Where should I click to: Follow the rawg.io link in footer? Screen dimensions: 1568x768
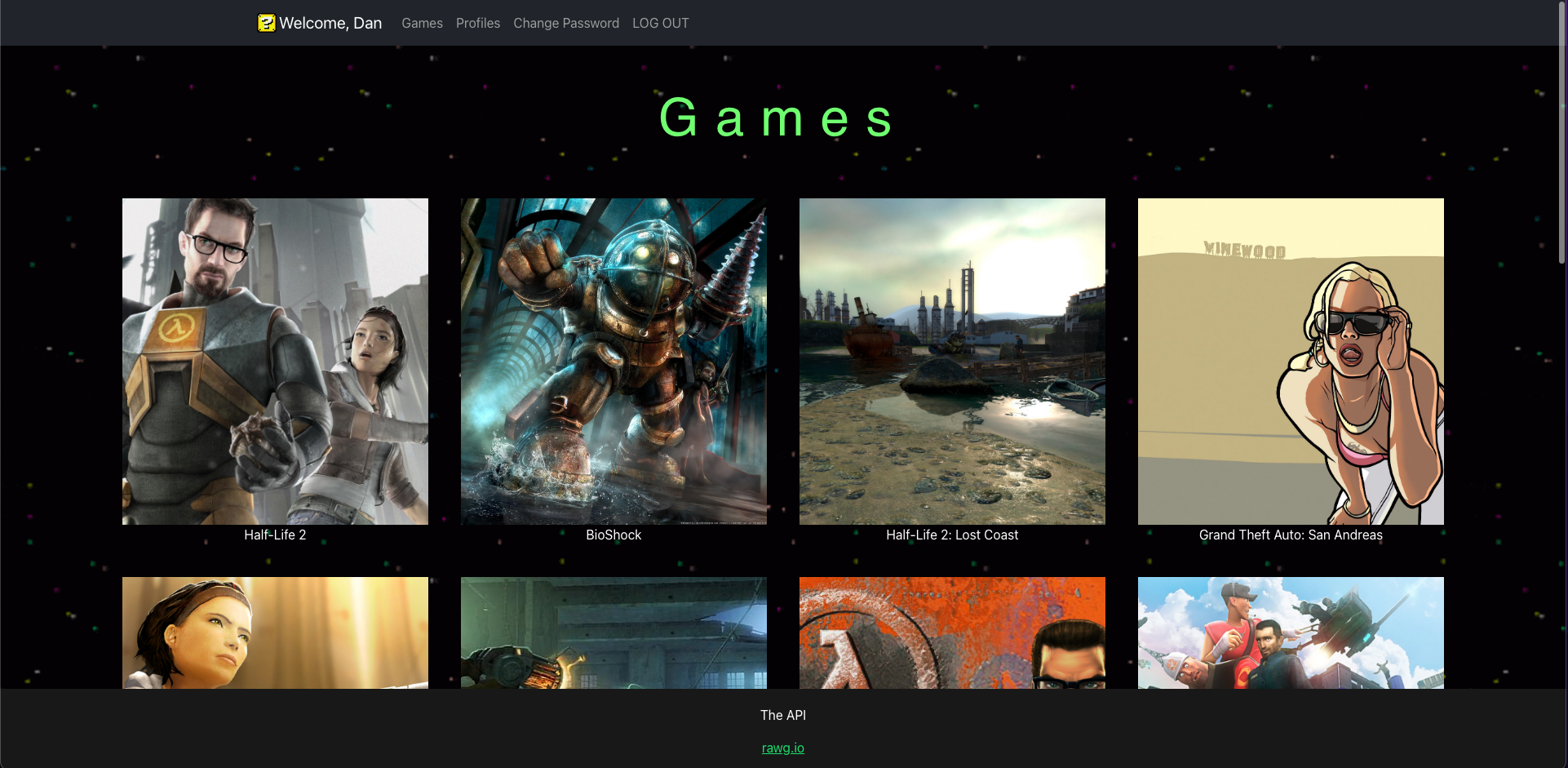pos(783,748)
